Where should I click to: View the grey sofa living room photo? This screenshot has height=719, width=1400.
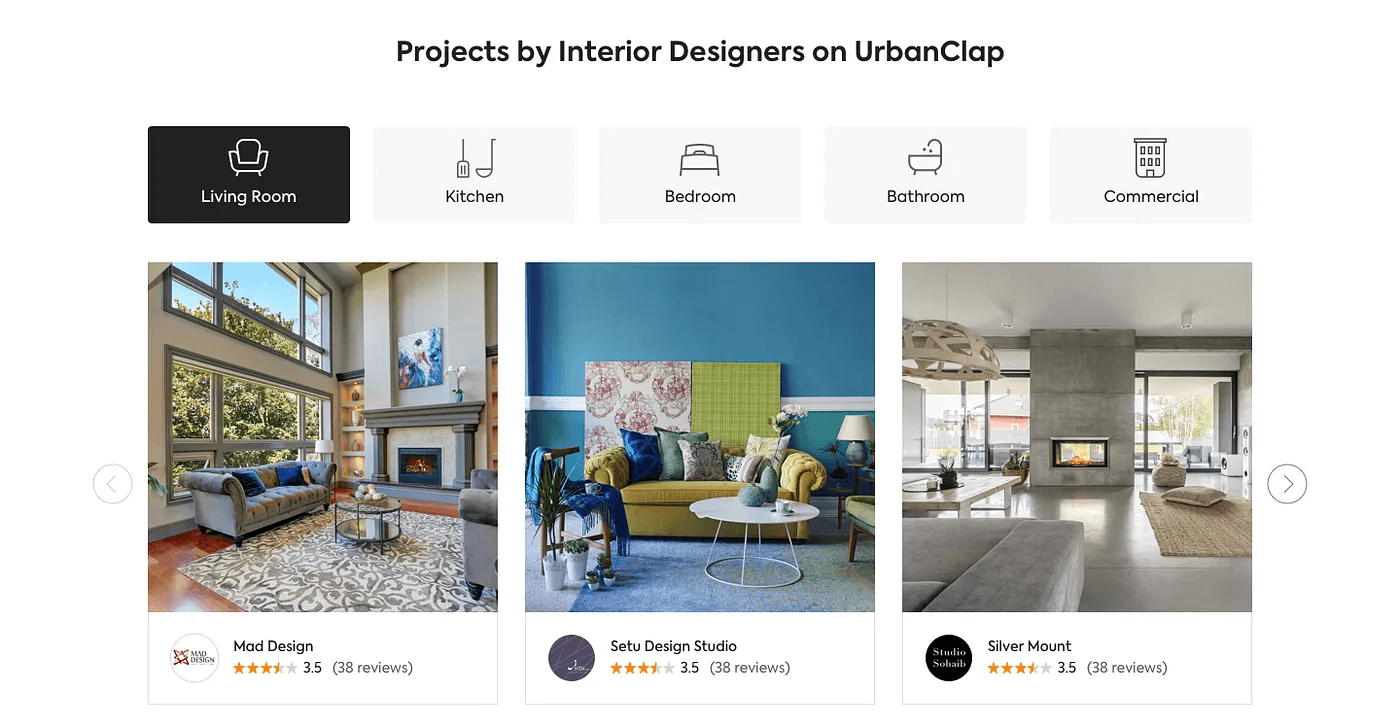click(323, 437)
